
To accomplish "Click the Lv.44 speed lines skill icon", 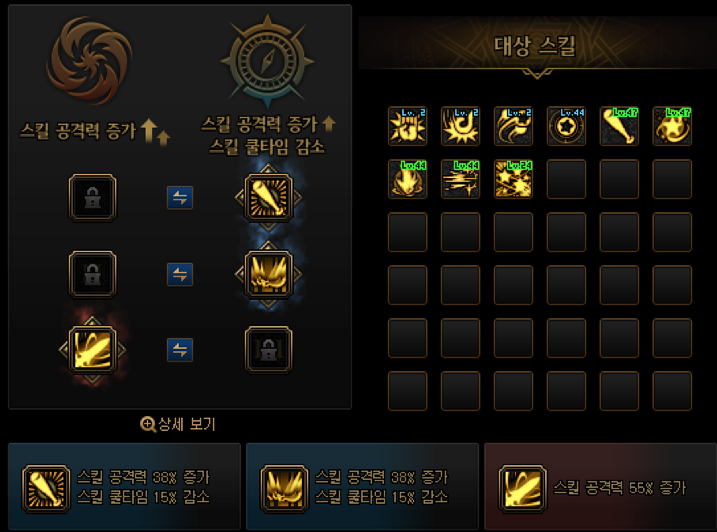I will point(460,179).
